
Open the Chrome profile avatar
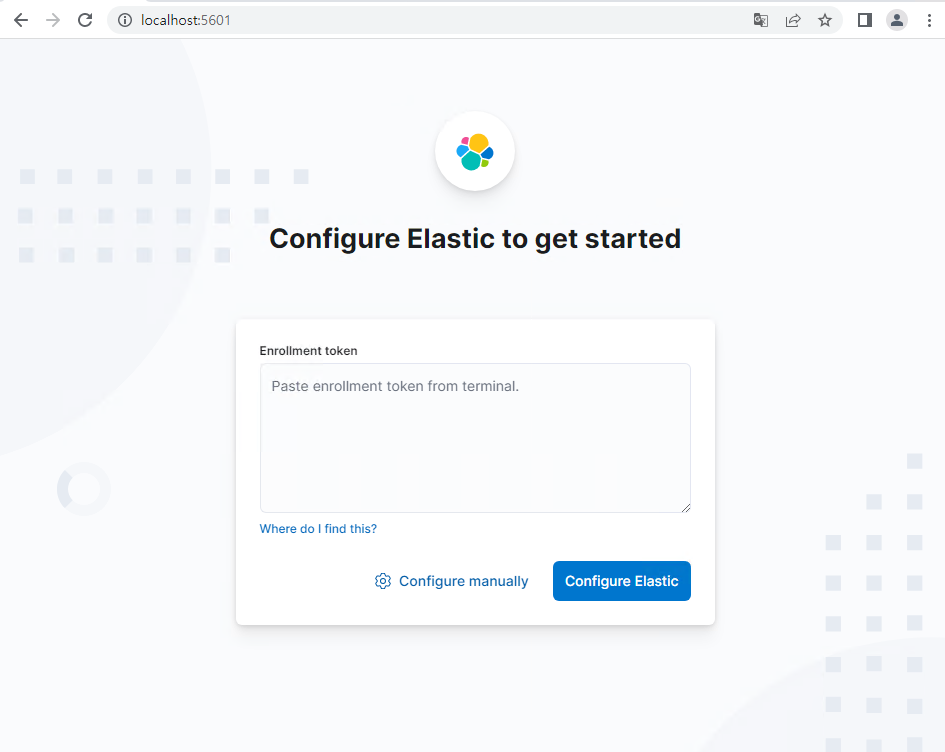pos(897,20)
